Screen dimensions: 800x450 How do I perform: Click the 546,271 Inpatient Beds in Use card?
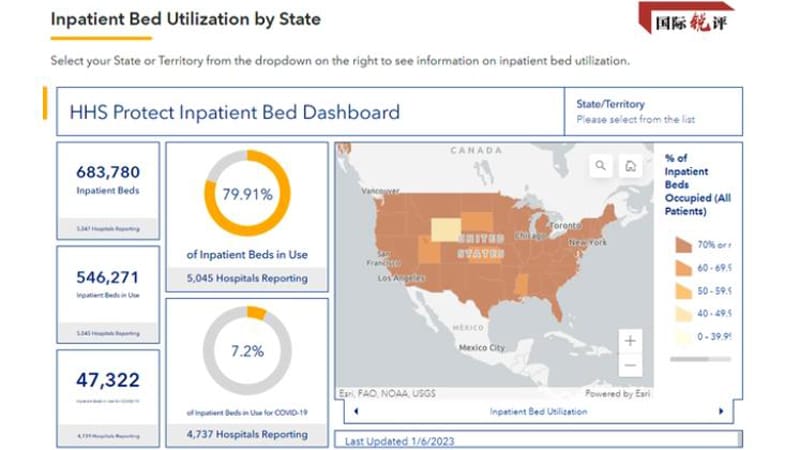pos(108,295)
